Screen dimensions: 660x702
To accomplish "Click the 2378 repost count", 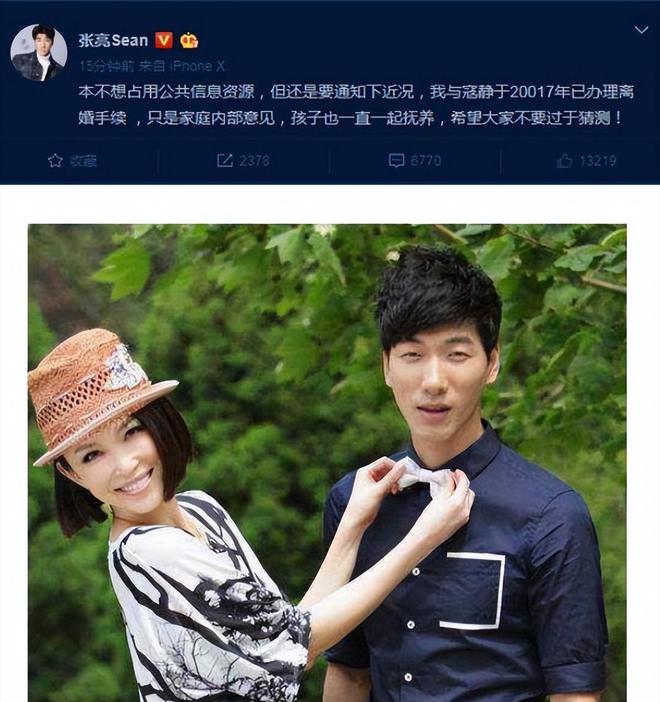I will click(x=254, y=161).
